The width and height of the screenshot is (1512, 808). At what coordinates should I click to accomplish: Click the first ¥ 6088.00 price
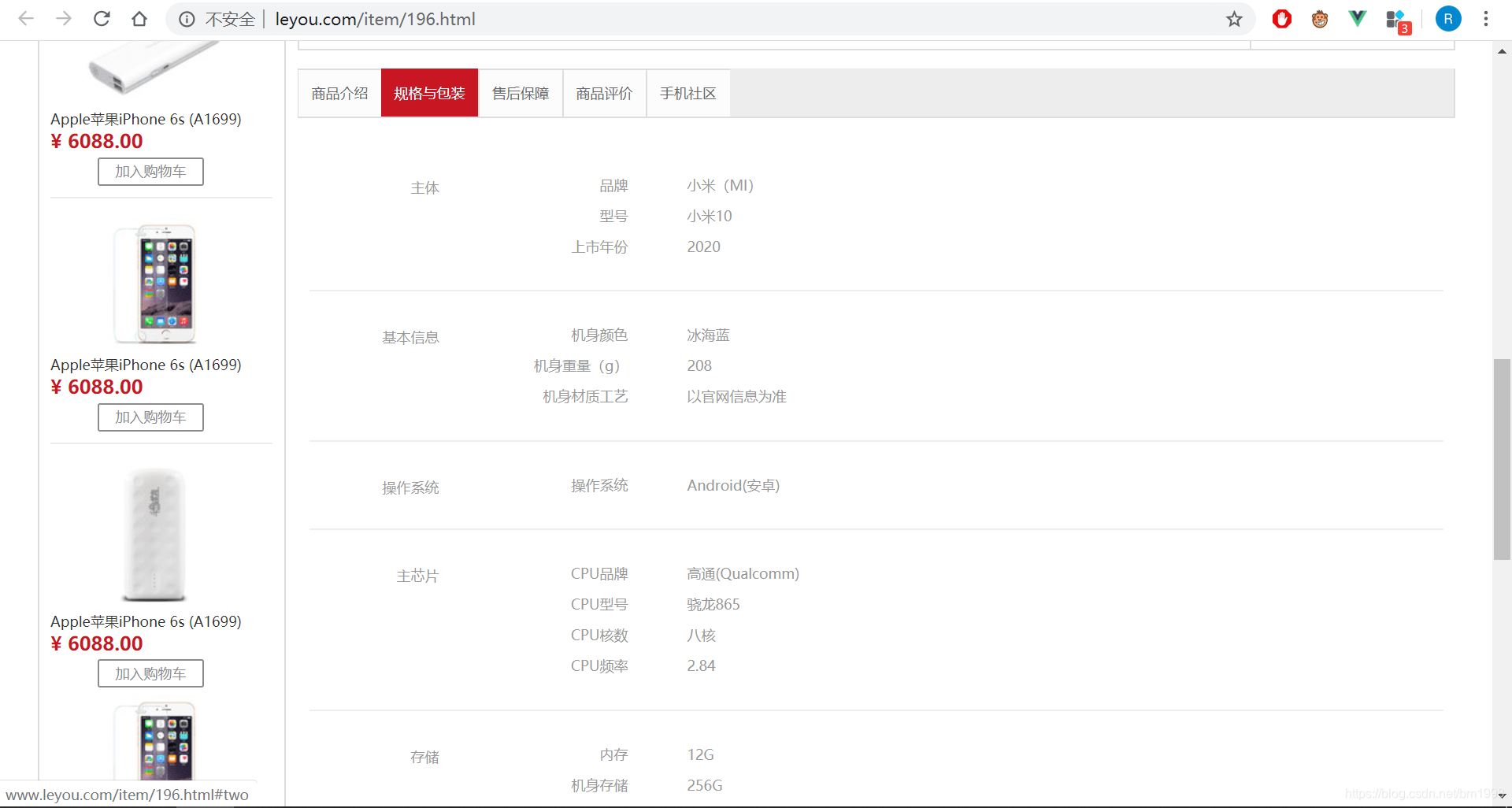[97, 142]
